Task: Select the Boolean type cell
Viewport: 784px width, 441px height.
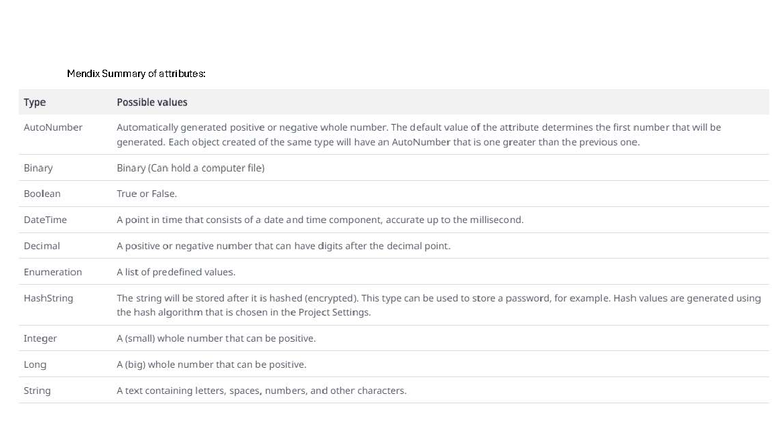Action: [x=42, y=194]
